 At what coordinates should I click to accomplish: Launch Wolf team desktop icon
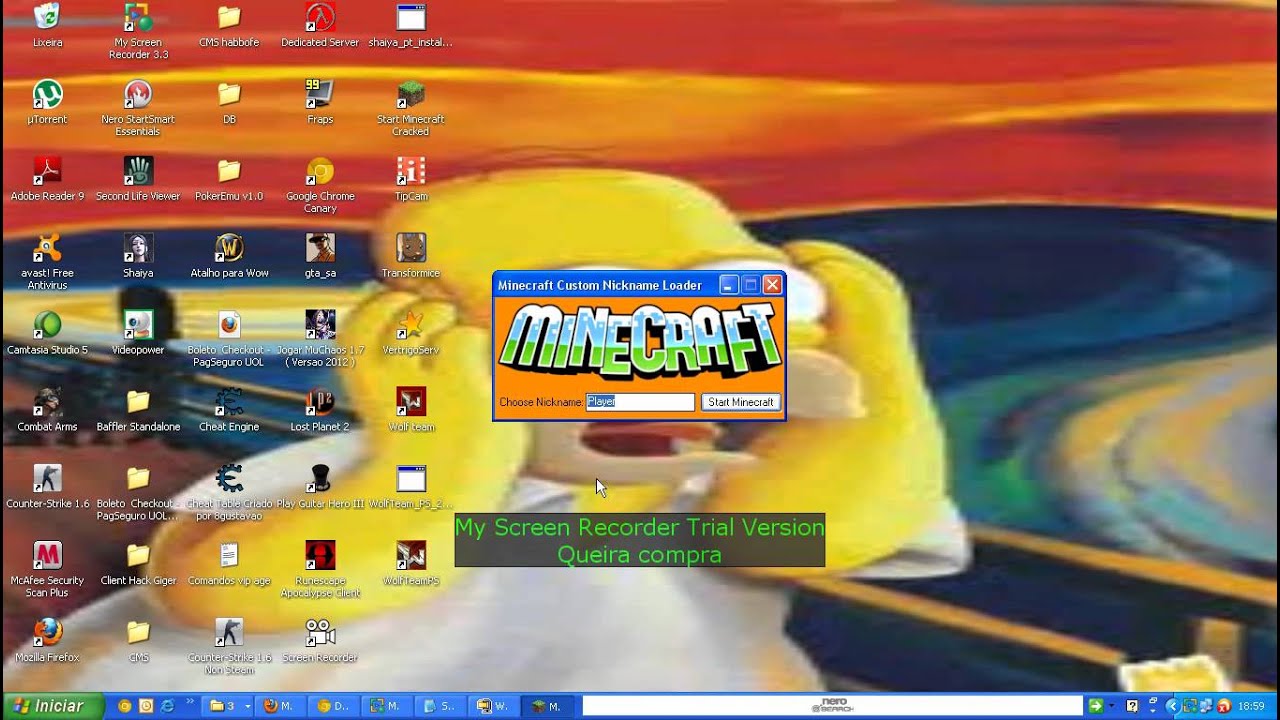click(x=410, y=411)
